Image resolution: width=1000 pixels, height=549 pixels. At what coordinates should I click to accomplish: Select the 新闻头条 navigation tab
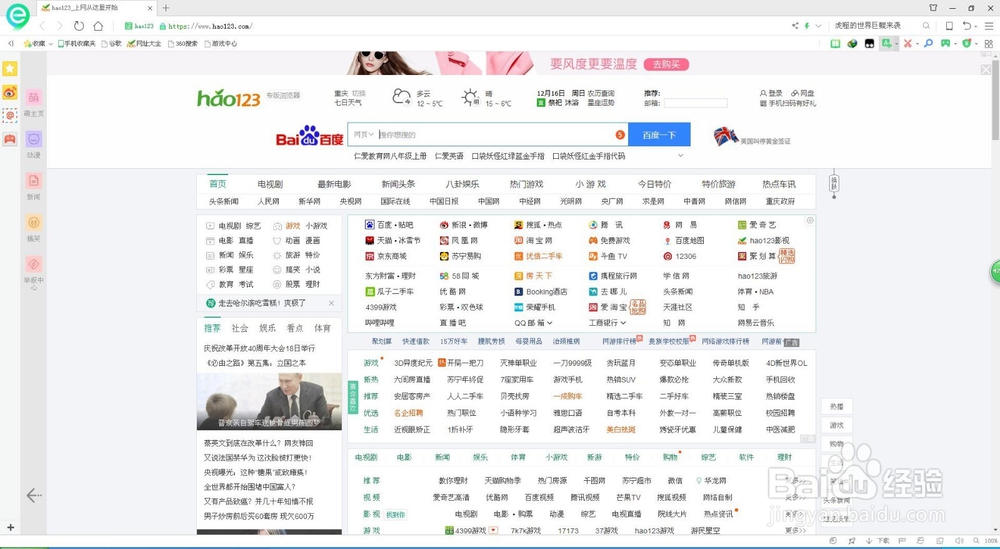pos(399,184)
